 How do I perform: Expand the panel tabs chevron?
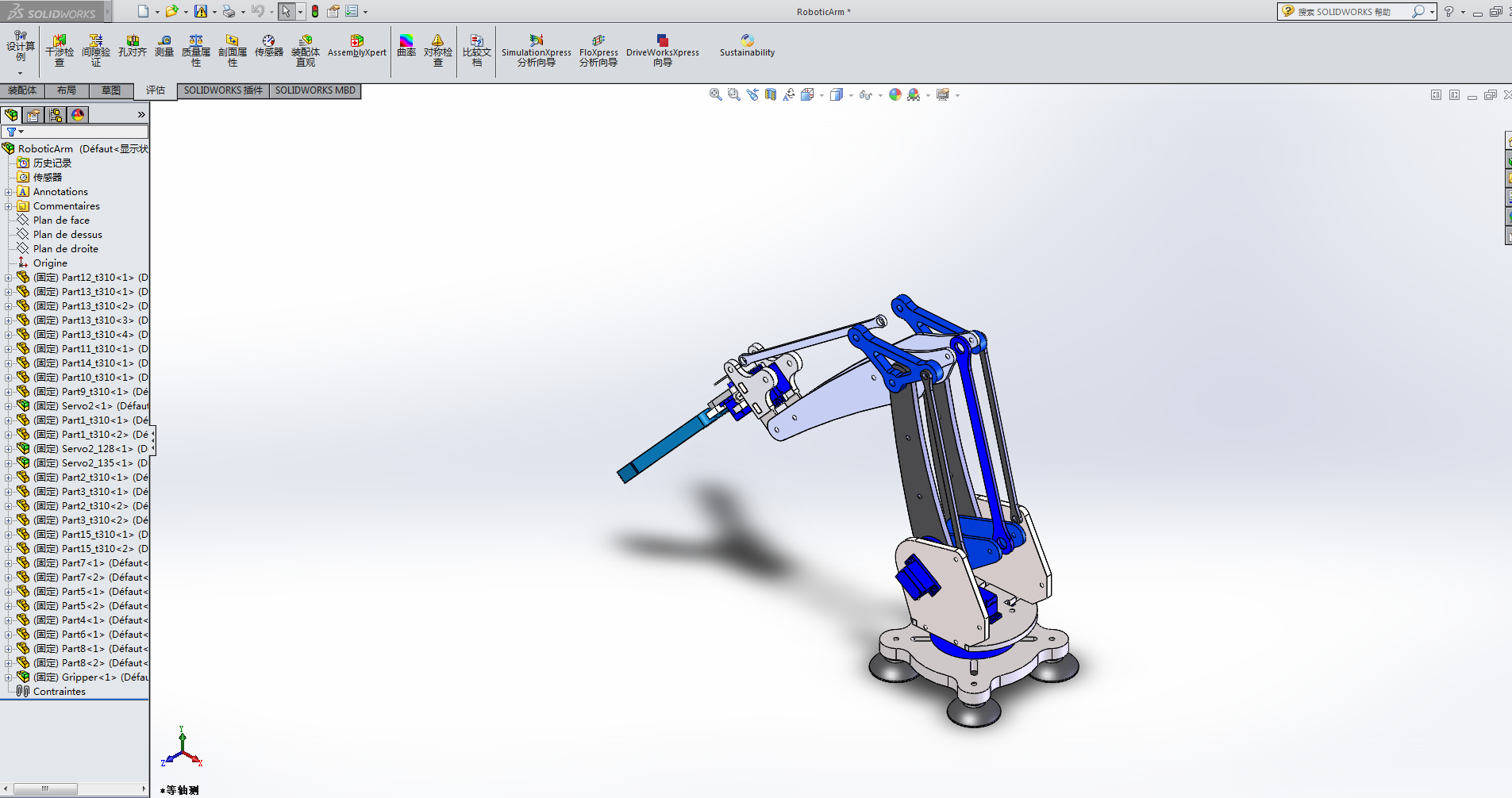tap(141, 115)
